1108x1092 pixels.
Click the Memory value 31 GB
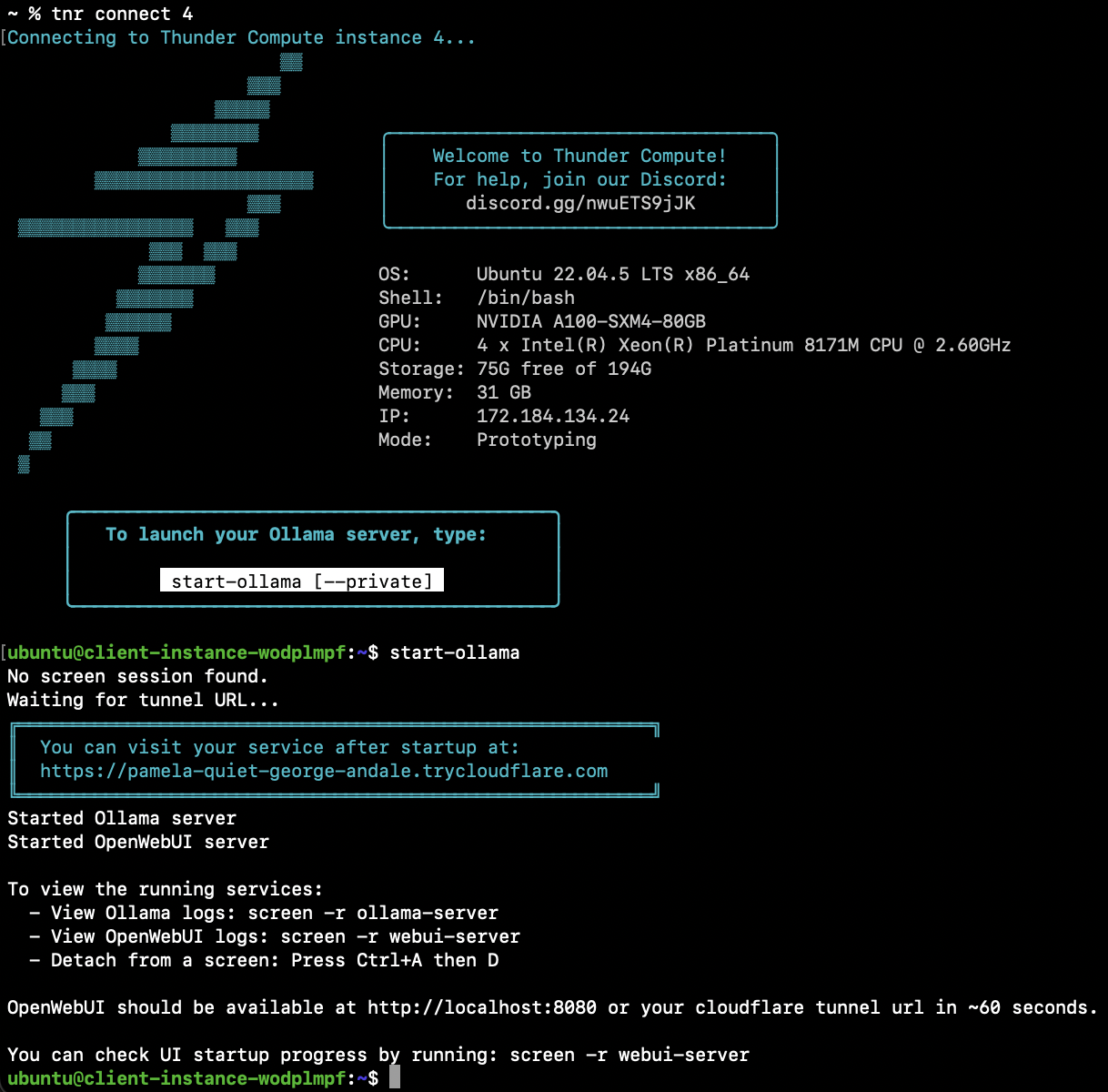pyautogui.click(x=504, y=392)
